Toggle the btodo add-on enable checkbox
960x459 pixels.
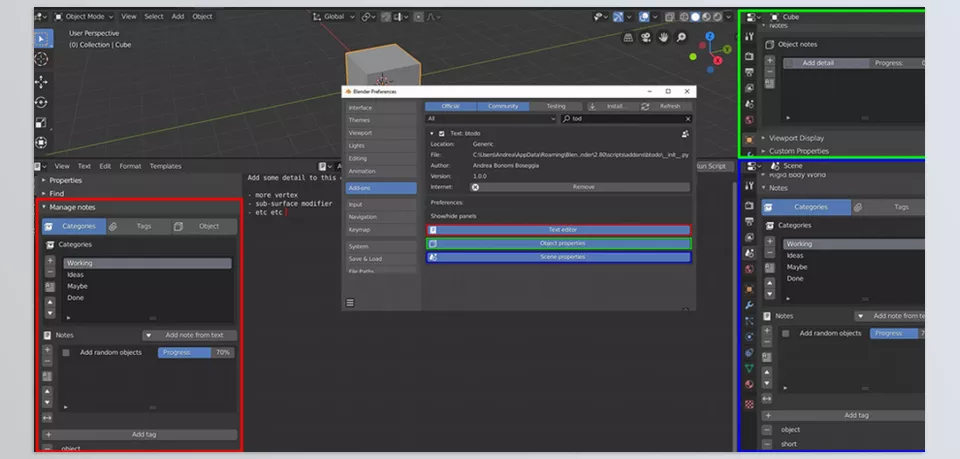[441, 133]
